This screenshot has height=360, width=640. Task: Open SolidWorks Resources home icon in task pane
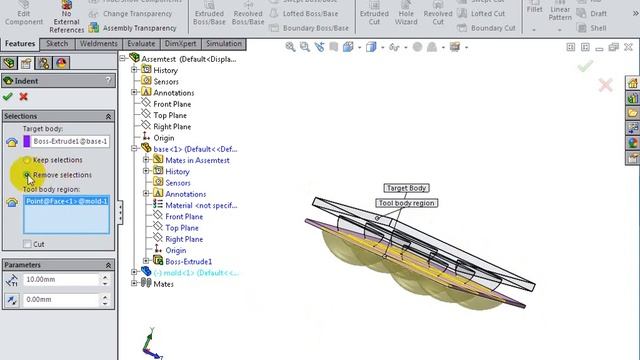[x=633, y=83]
